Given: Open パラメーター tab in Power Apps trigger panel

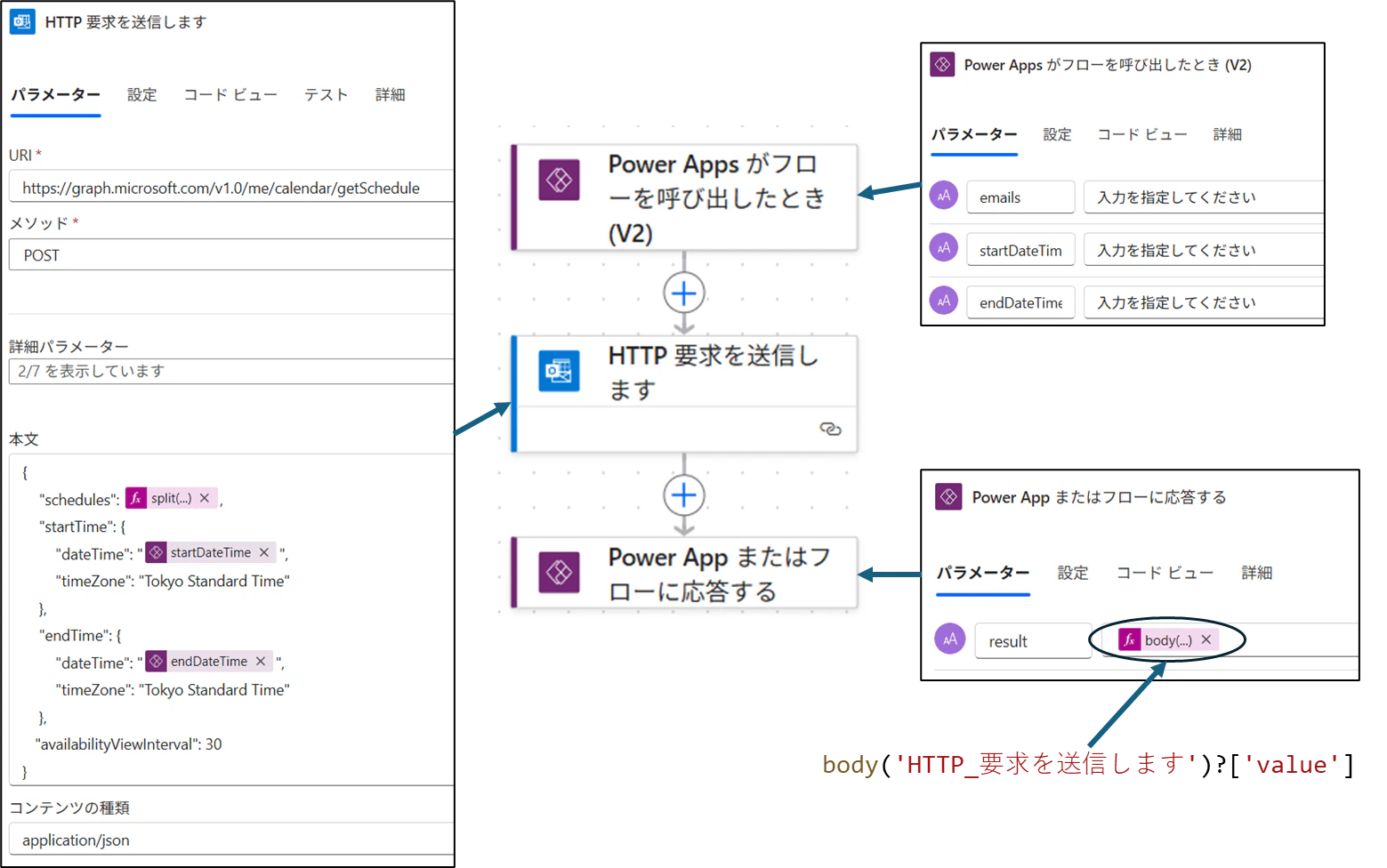Looking at the screenshot, I should pyautogui.click(x=974, y=134).
